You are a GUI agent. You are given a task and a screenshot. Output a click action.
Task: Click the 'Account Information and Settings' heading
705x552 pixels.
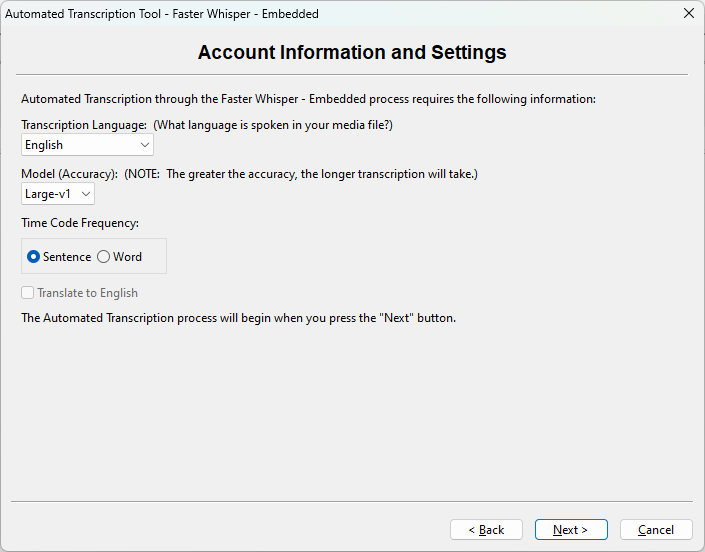tap(352, 53)
